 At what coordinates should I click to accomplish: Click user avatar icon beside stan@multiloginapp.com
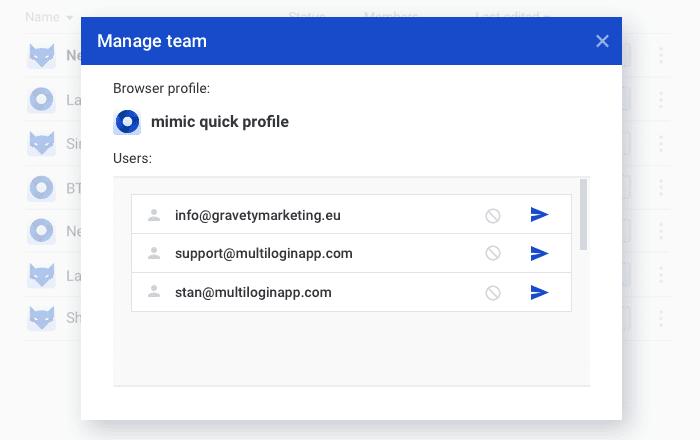tap(154, 292)
